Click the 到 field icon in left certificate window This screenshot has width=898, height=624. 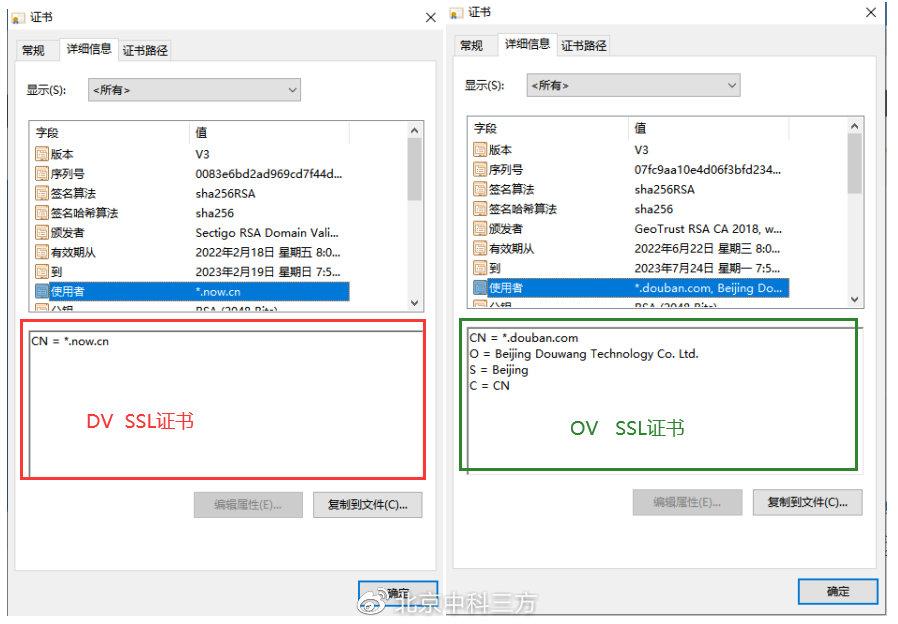42,271
